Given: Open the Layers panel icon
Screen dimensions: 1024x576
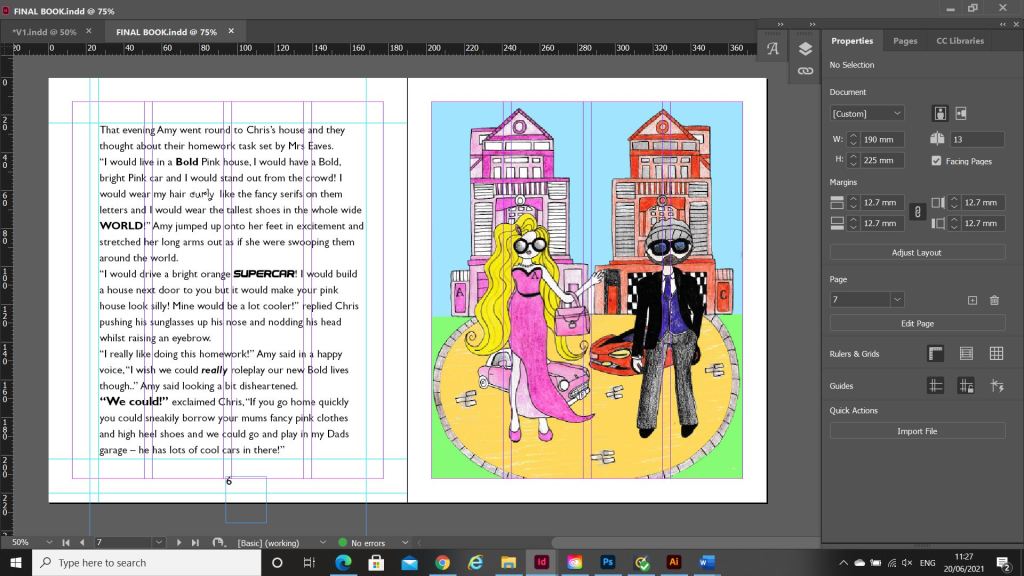Looking at the screenshot, I should coord(805,48).
